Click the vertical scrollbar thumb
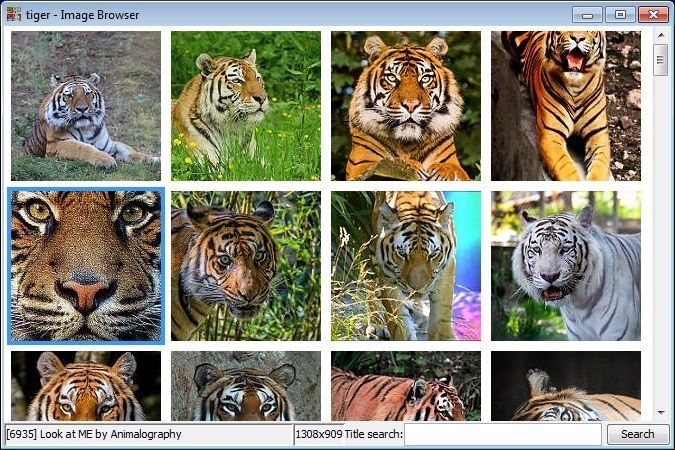675x450 pixels. click(x=660, y=60)
